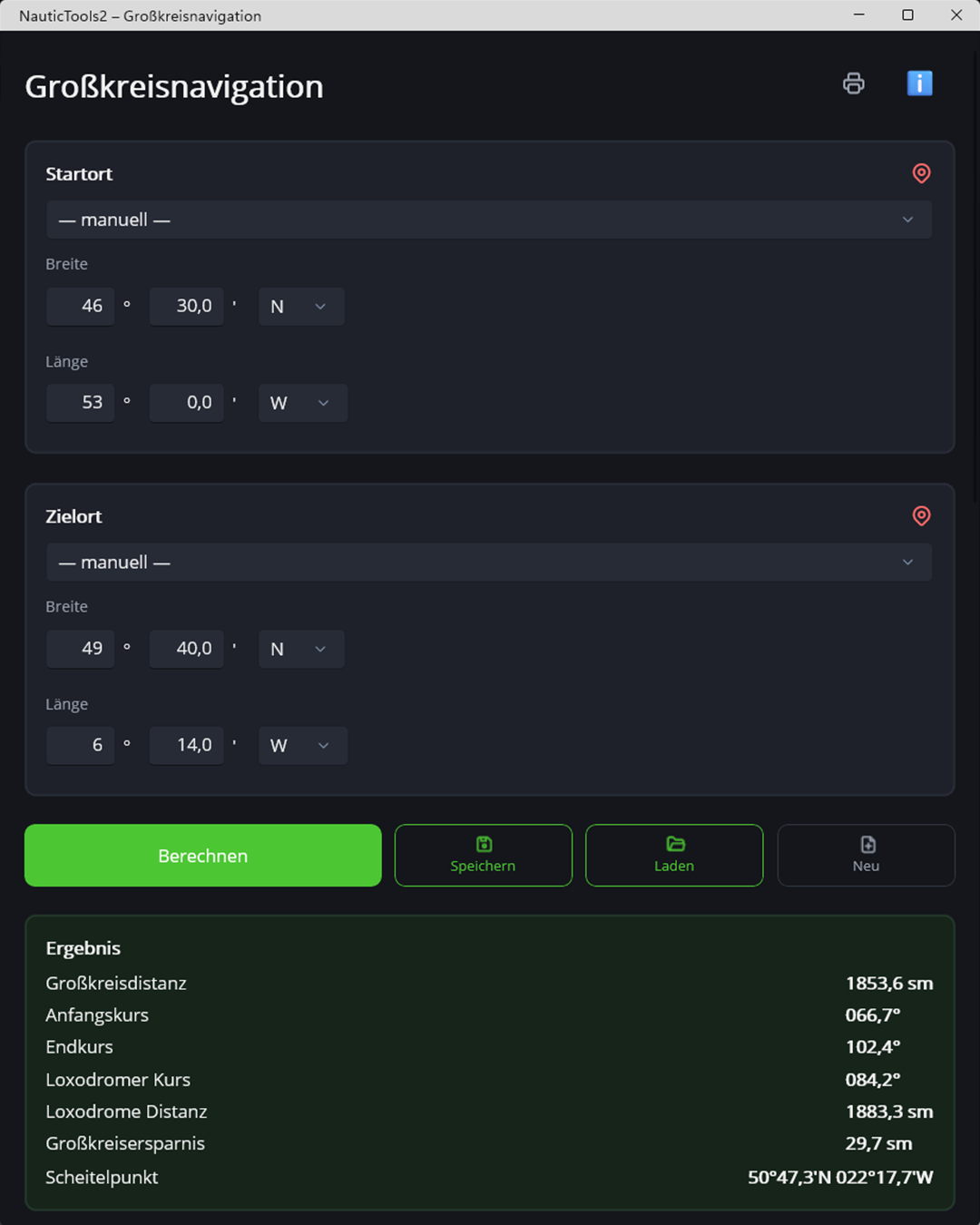Select the Loxodrome Distanz value 1883,3 sm
The height and width of the screenshot is (1225, 980).
point(889,1112)
